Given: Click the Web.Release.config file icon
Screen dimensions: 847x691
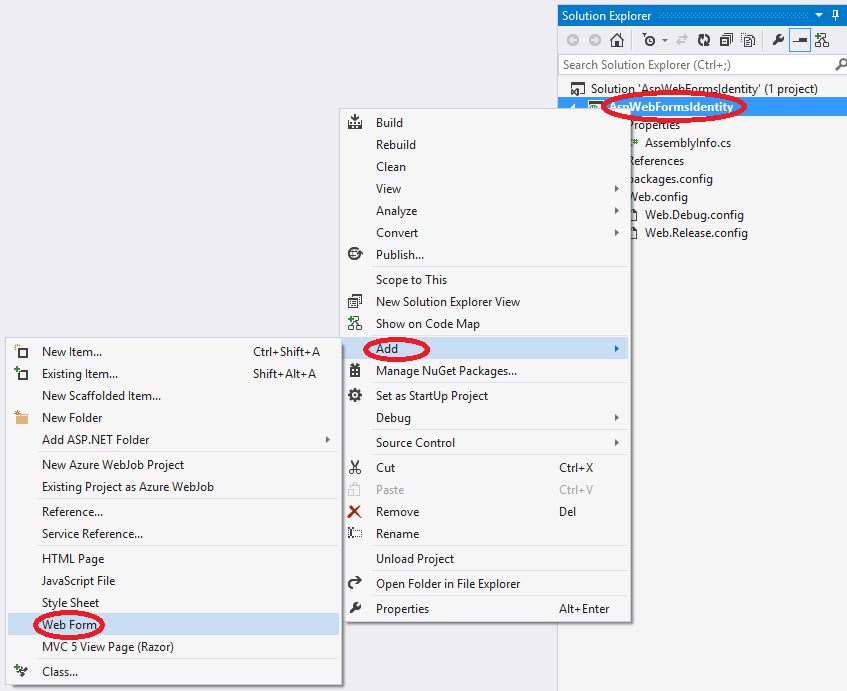Looking at the screenshot, I should tap(635, 233).
